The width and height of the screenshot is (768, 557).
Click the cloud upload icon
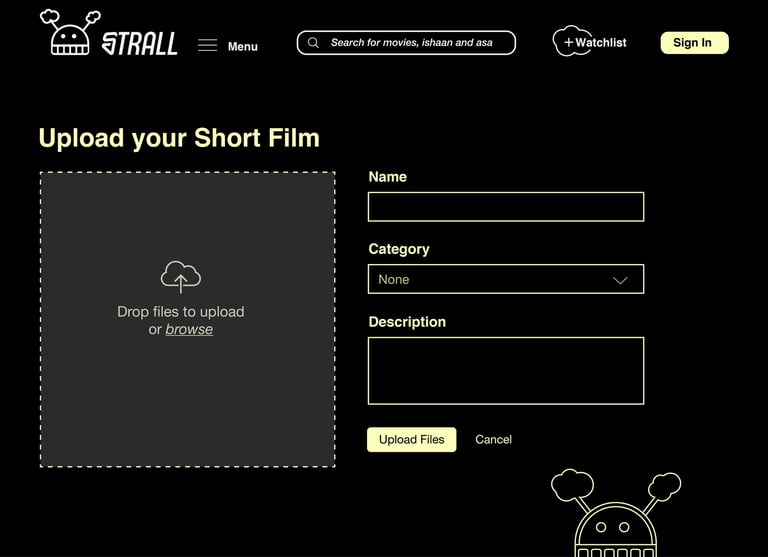coord(181,277)
